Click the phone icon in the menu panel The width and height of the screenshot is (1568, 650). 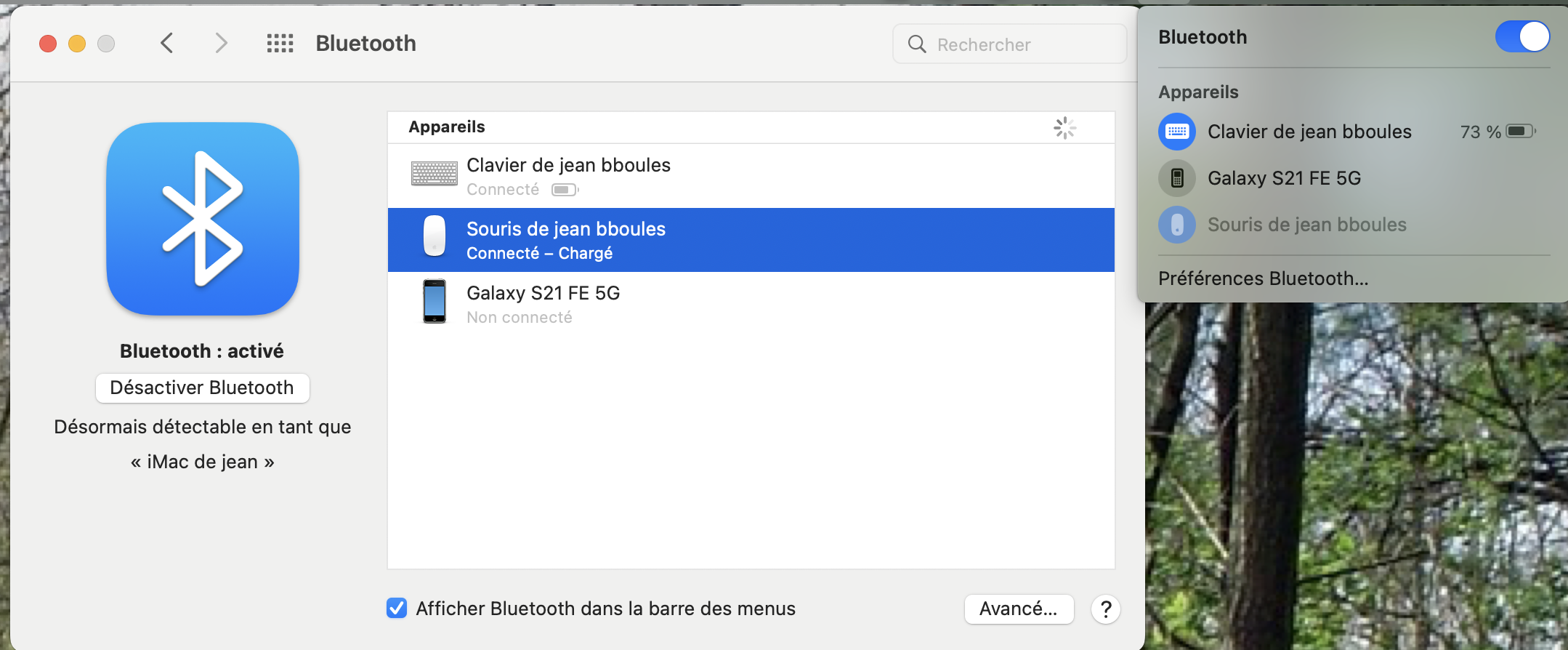click(1176, 178)
